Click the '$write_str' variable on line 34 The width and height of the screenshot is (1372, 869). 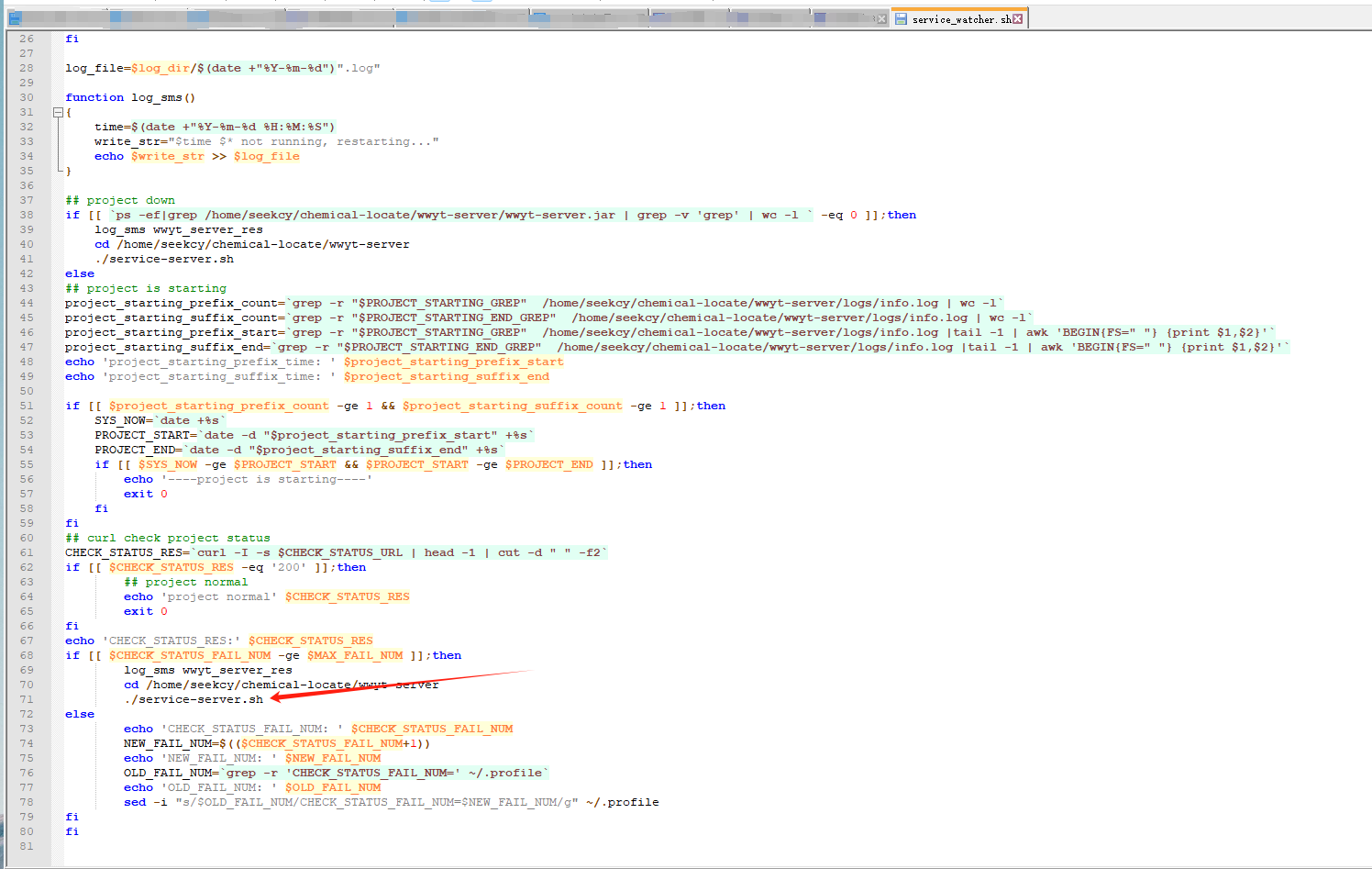pos(168,156)
